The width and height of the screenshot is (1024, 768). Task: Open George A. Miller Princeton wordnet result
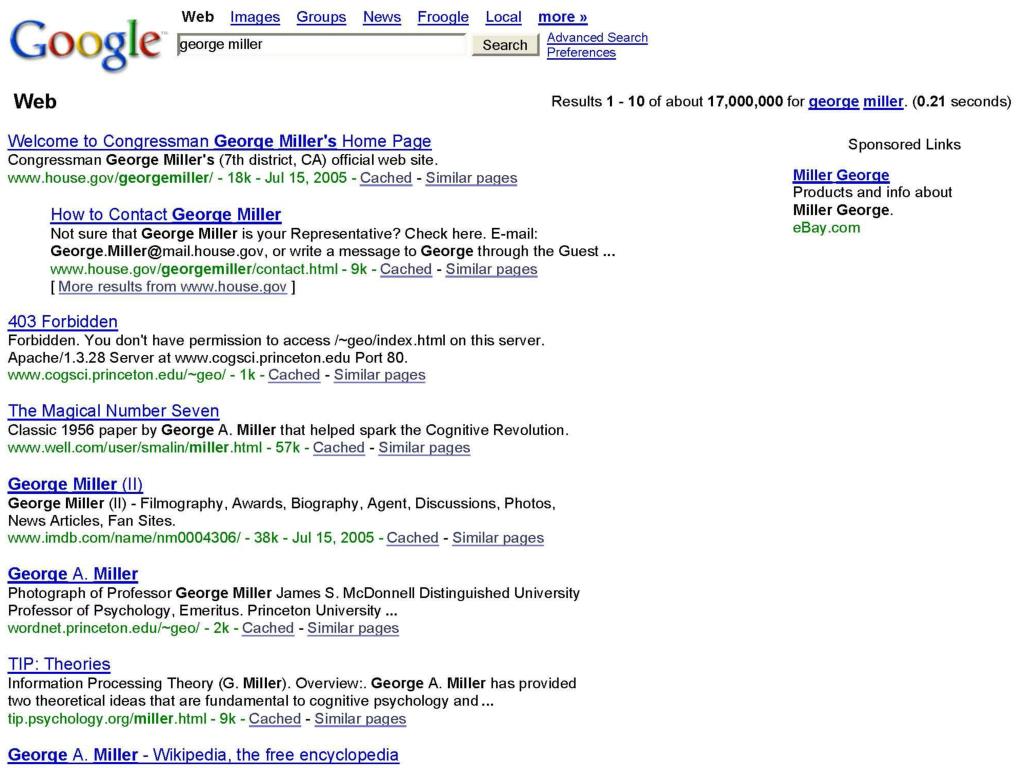73,574
